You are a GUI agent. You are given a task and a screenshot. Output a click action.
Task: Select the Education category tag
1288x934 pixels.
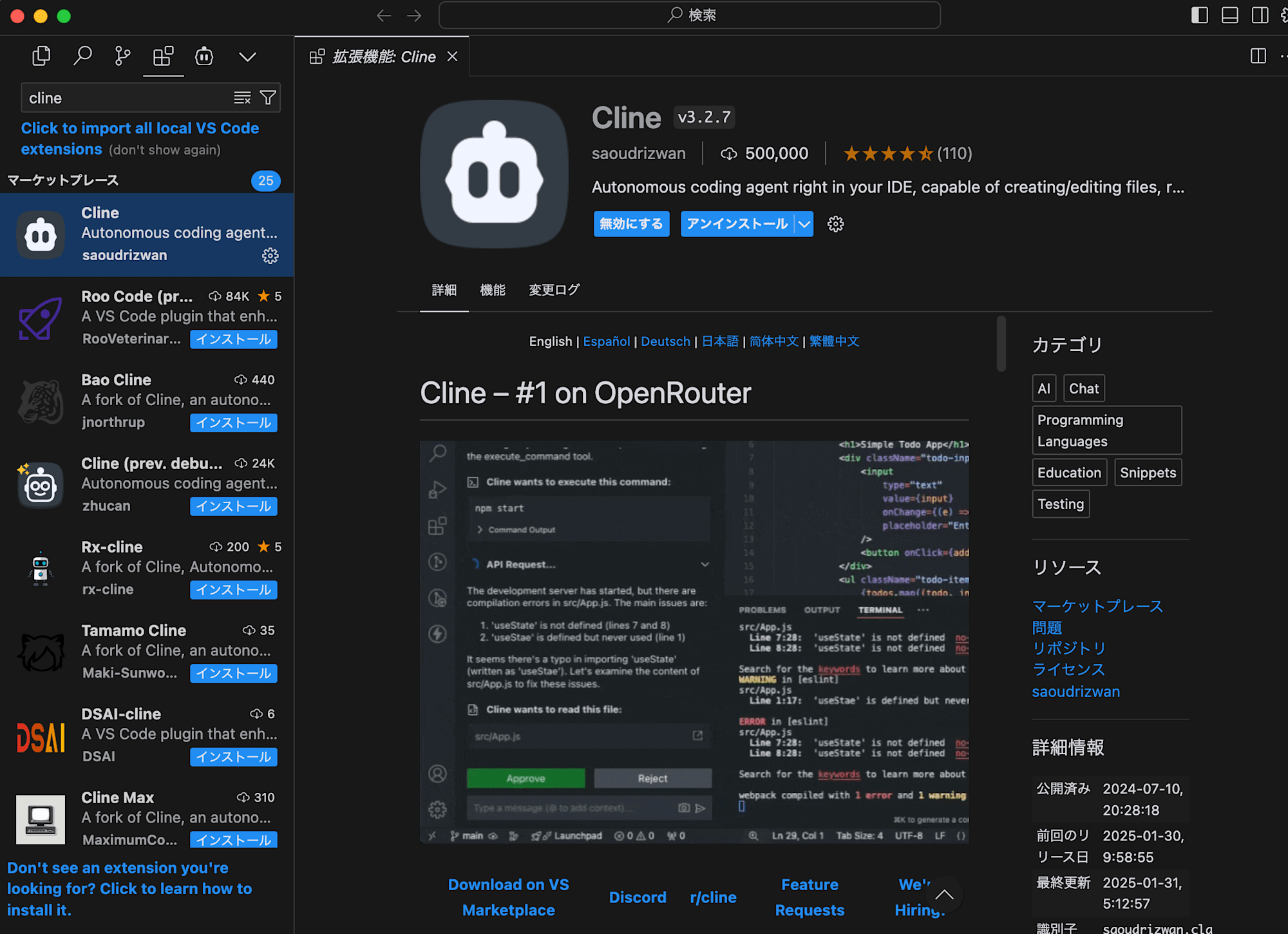pyautogui.click(x=1069, y=473)
